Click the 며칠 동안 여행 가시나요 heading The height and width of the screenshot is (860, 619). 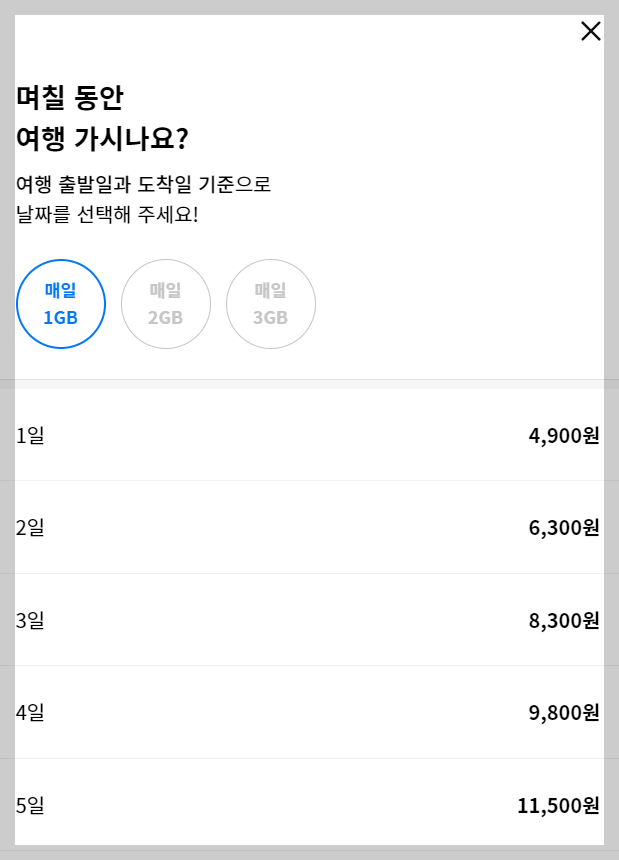[80, 115]
